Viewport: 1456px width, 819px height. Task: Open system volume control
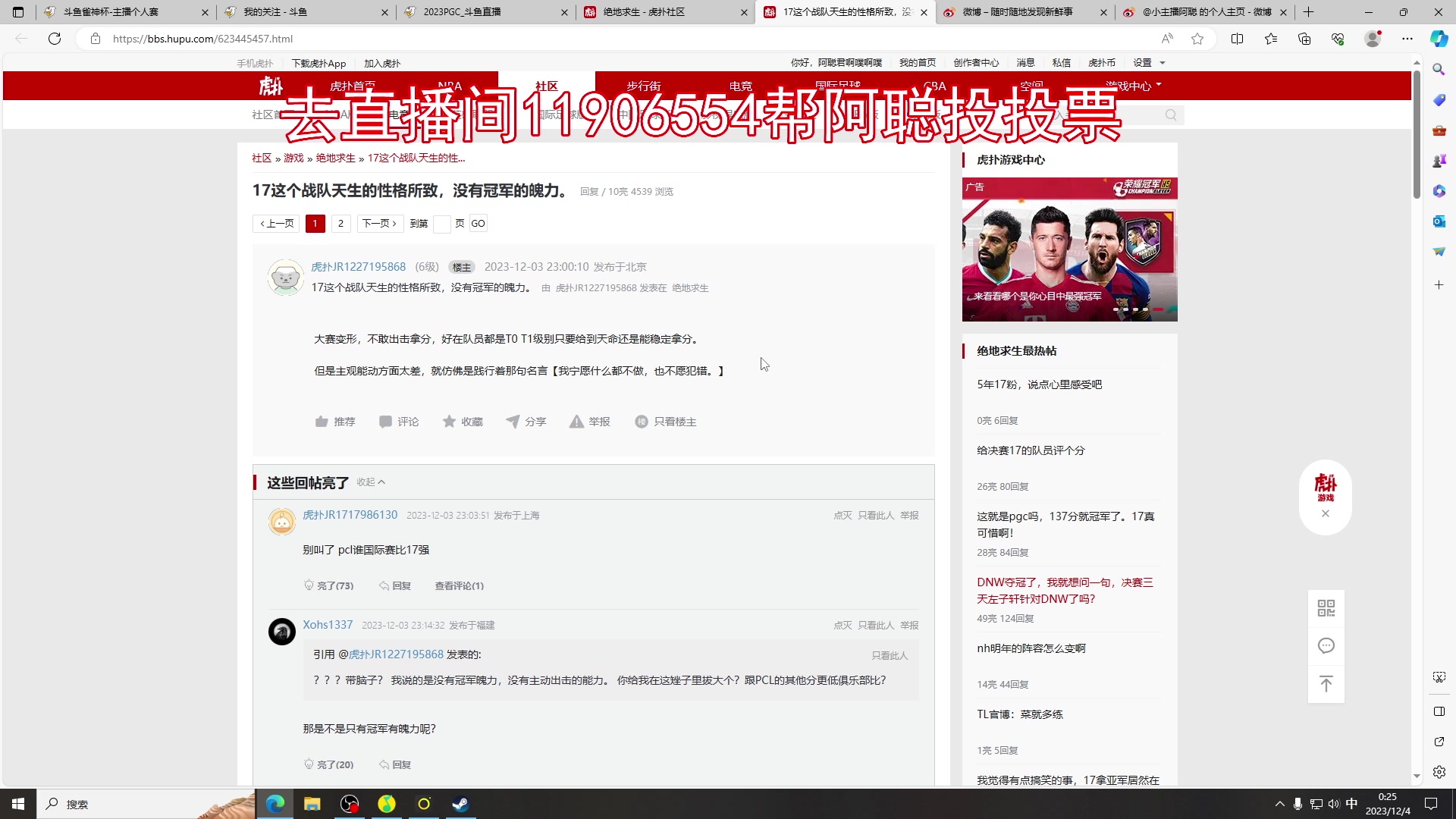pyautogui.click(x=1333, y=804)
